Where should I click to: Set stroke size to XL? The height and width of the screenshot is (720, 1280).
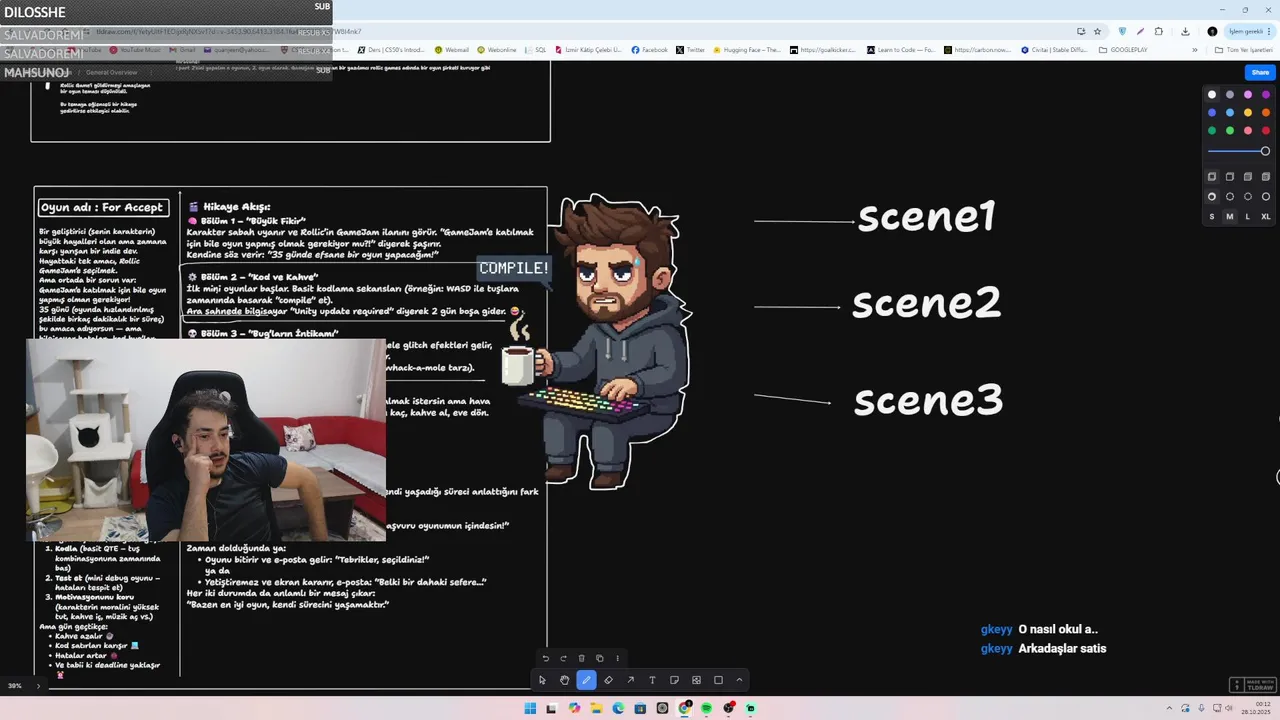(1266, 216)
